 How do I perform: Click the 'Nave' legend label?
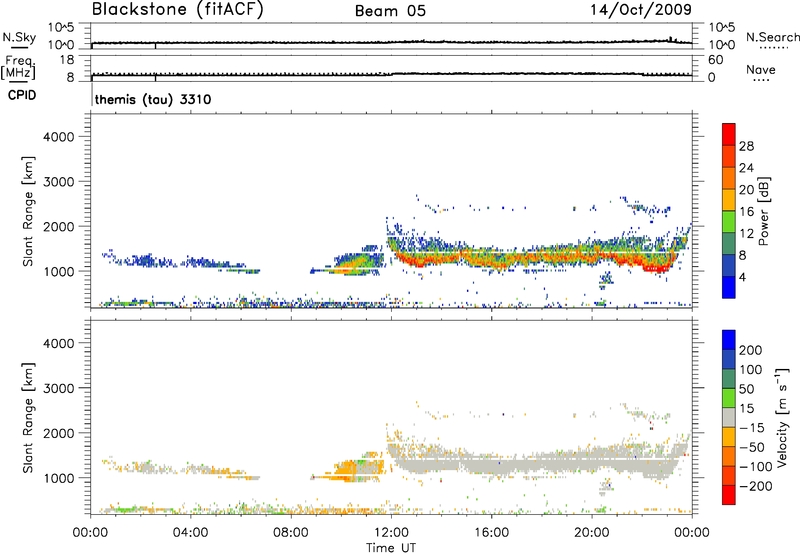760,69
